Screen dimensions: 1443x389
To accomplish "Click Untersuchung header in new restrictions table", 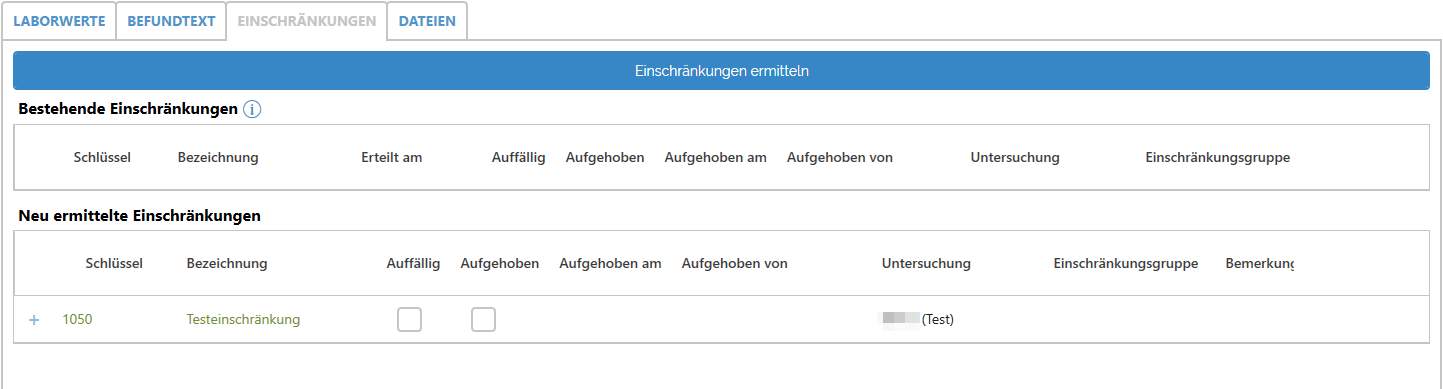I will (x=926, y=264).
